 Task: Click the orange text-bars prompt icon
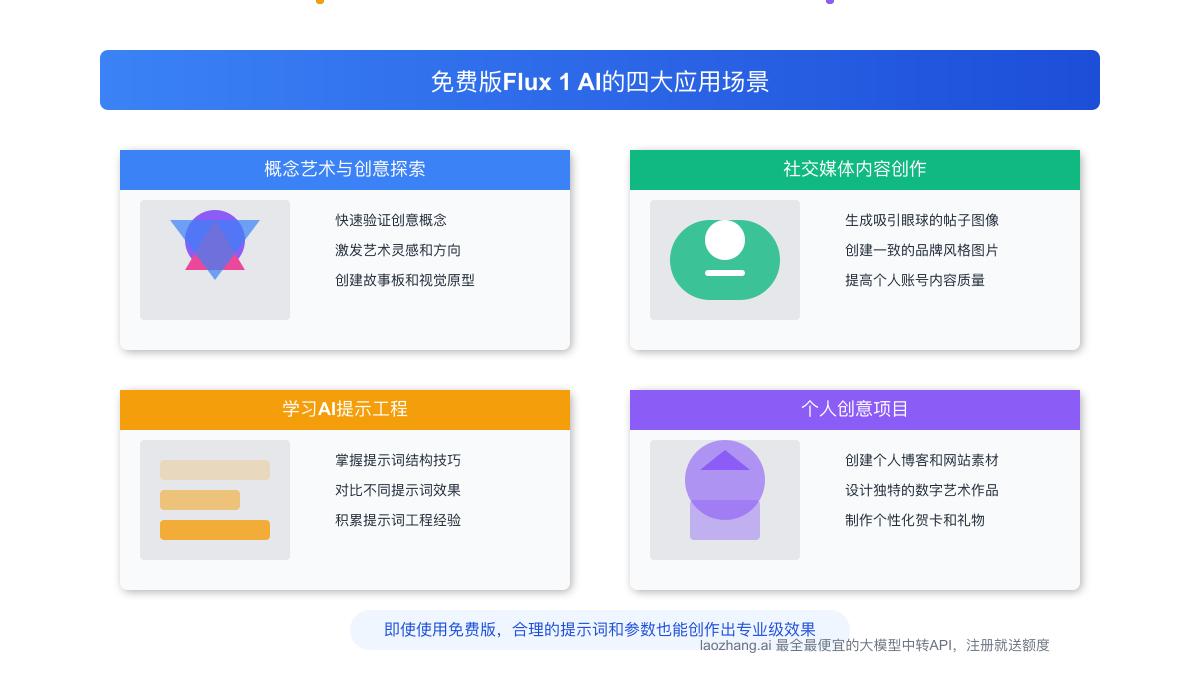(x=214, y=500)
